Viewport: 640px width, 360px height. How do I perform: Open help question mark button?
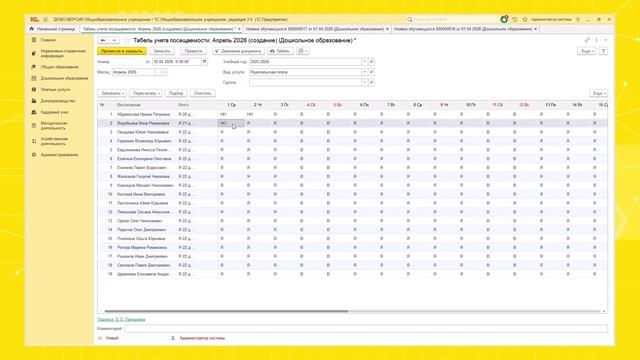(x=603, y=51)
